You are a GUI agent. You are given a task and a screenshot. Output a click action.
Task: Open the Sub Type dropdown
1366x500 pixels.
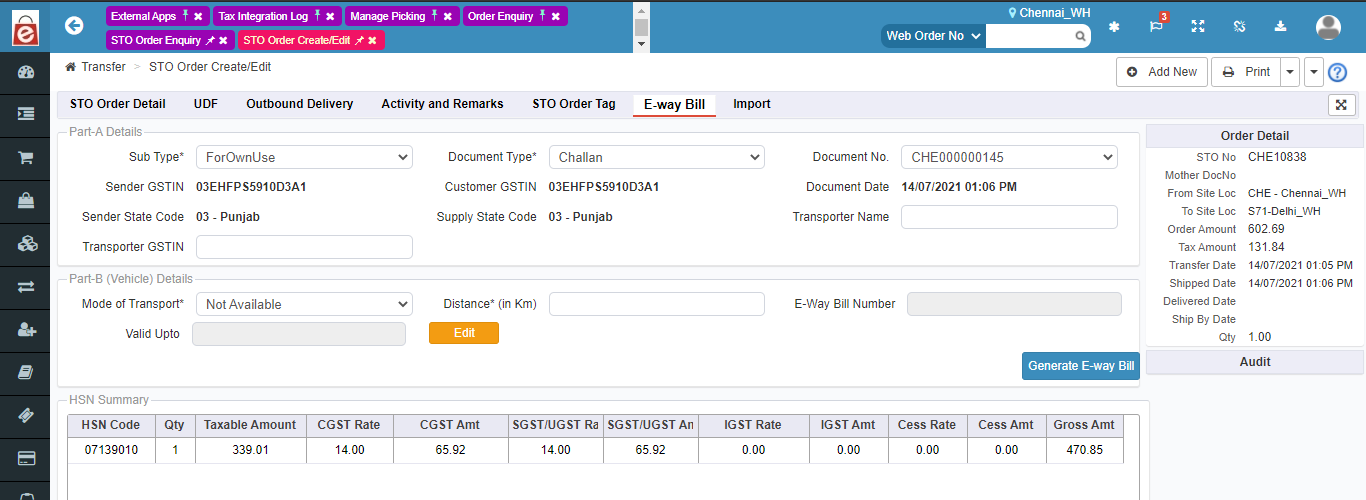coord(304,157)
